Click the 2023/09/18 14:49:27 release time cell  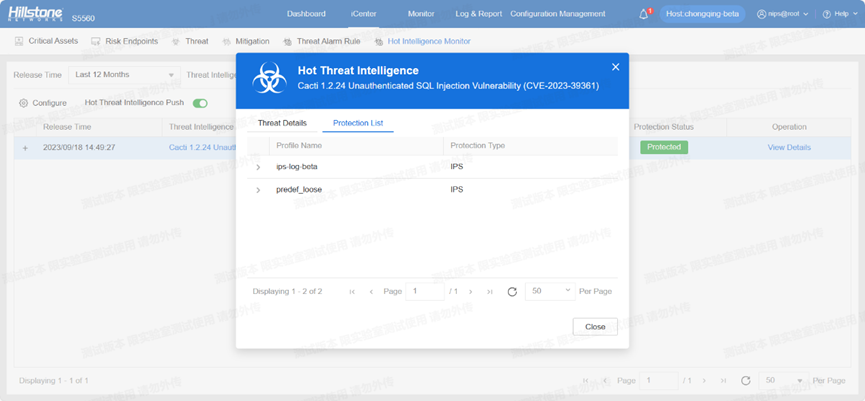pyautogui.click(x=79, y=147)
